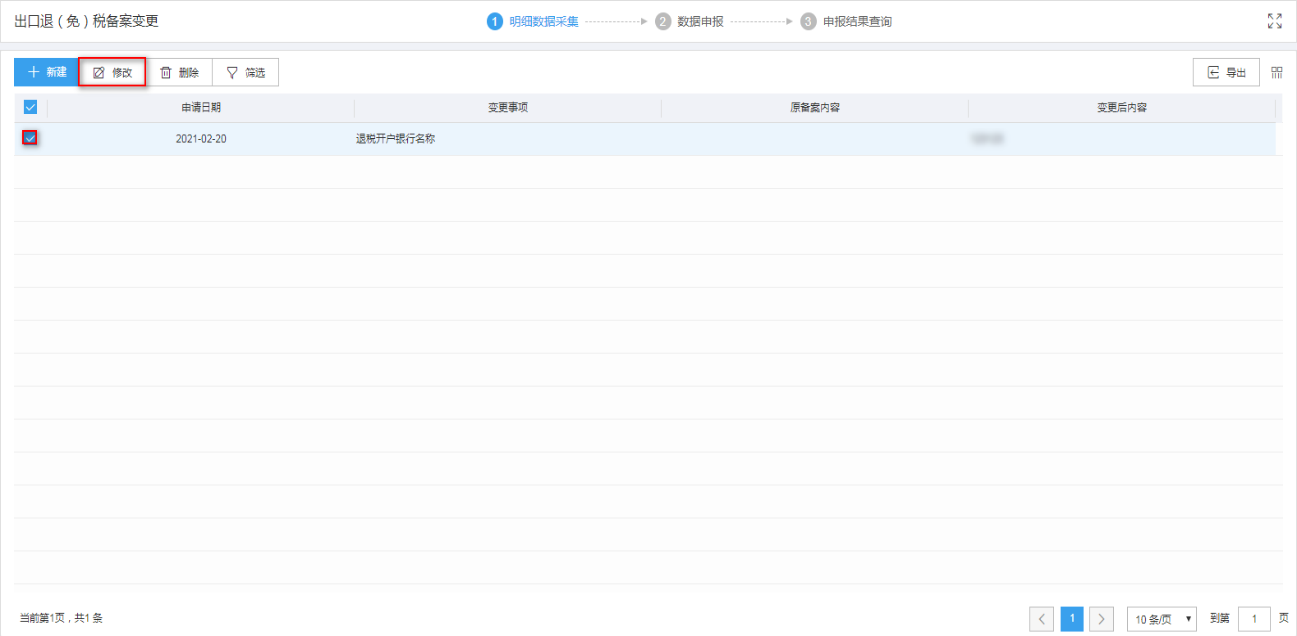
Task: Switch to step 3 申报结果查询
Action: 807,19
